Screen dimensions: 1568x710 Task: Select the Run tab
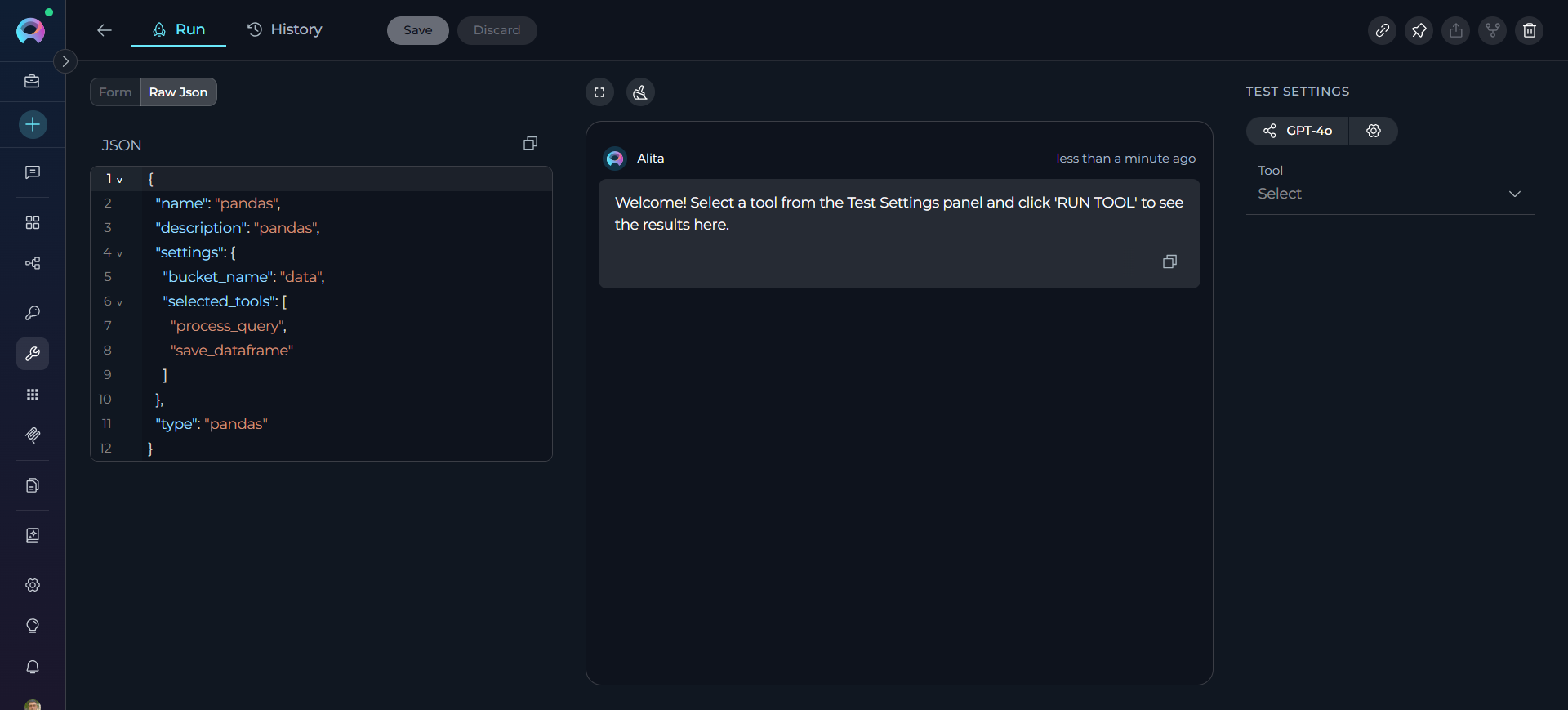pos(179,29)
